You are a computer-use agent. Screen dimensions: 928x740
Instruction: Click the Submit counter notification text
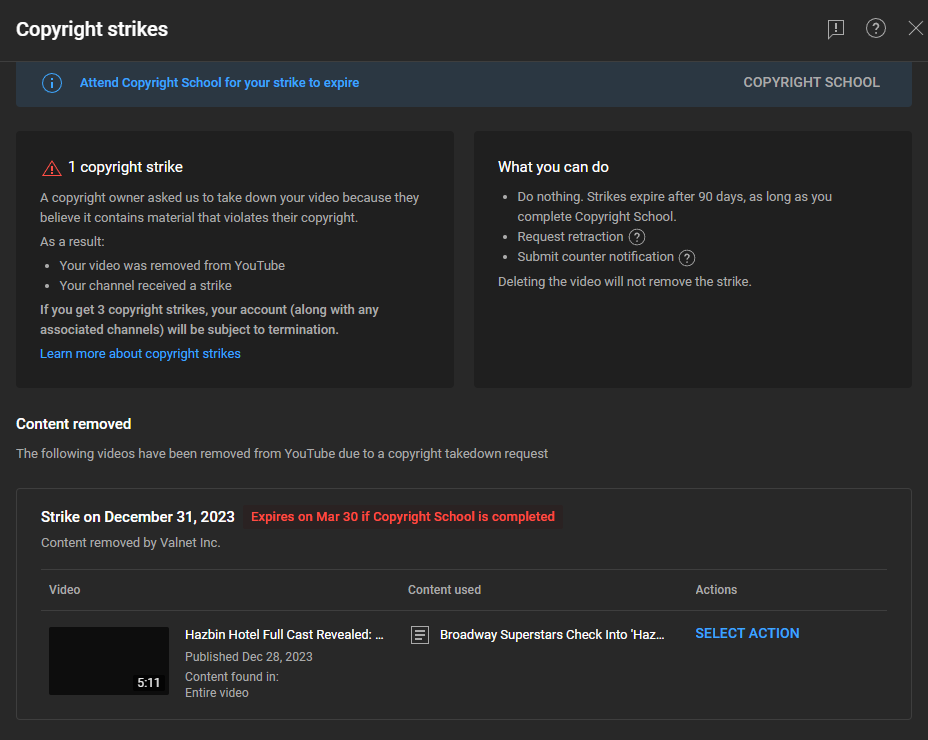(595, 257)
